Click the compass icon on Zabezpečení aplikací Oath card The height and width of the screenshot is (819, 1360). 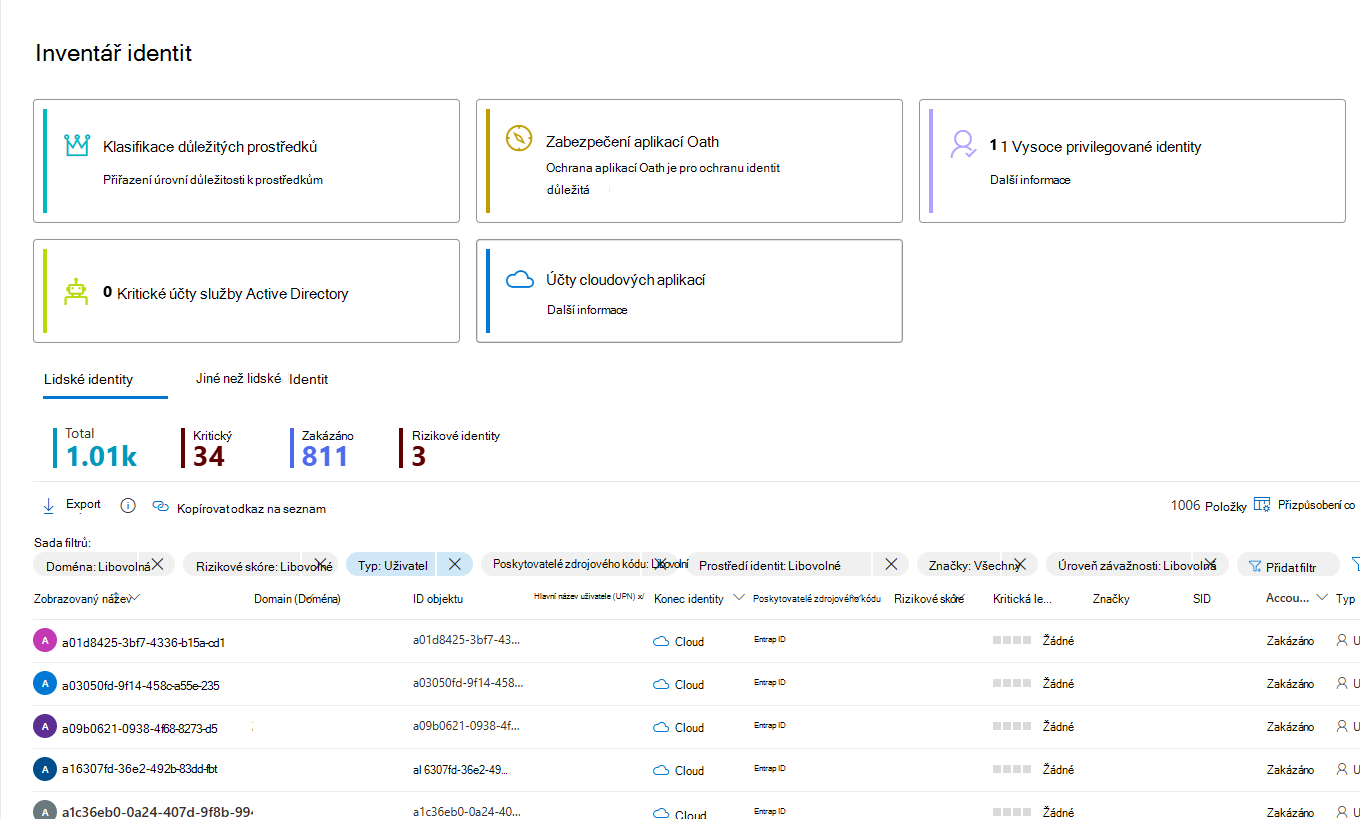pos(519,138)
